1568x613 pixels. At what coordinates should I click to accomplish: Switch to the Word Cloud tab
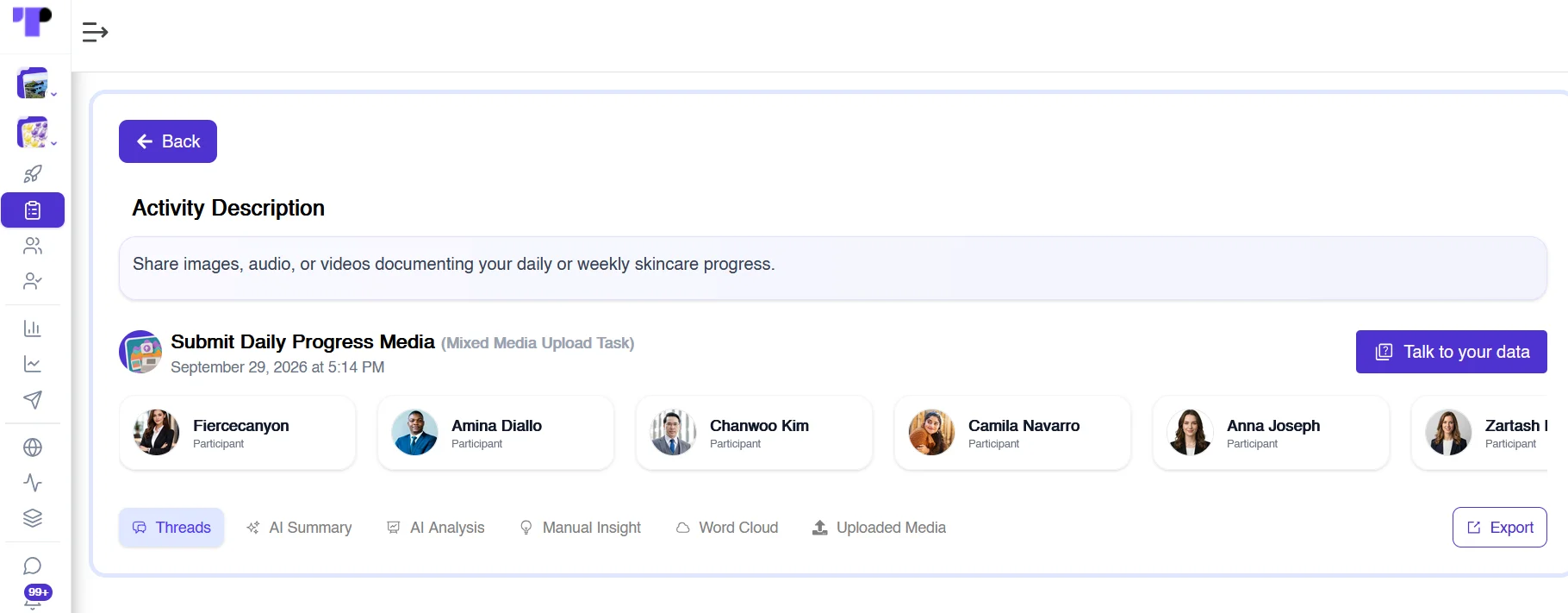pos(727,528)
